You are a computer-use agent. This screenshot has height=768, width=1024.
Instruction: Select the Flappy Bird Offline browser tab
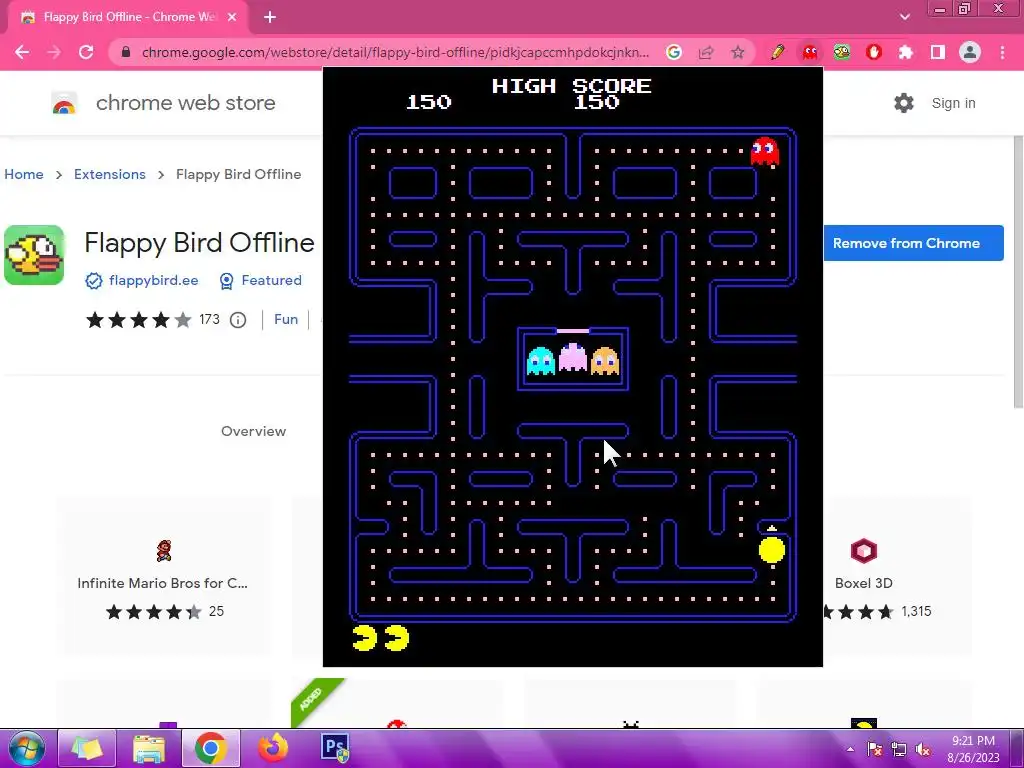point(129,17)
